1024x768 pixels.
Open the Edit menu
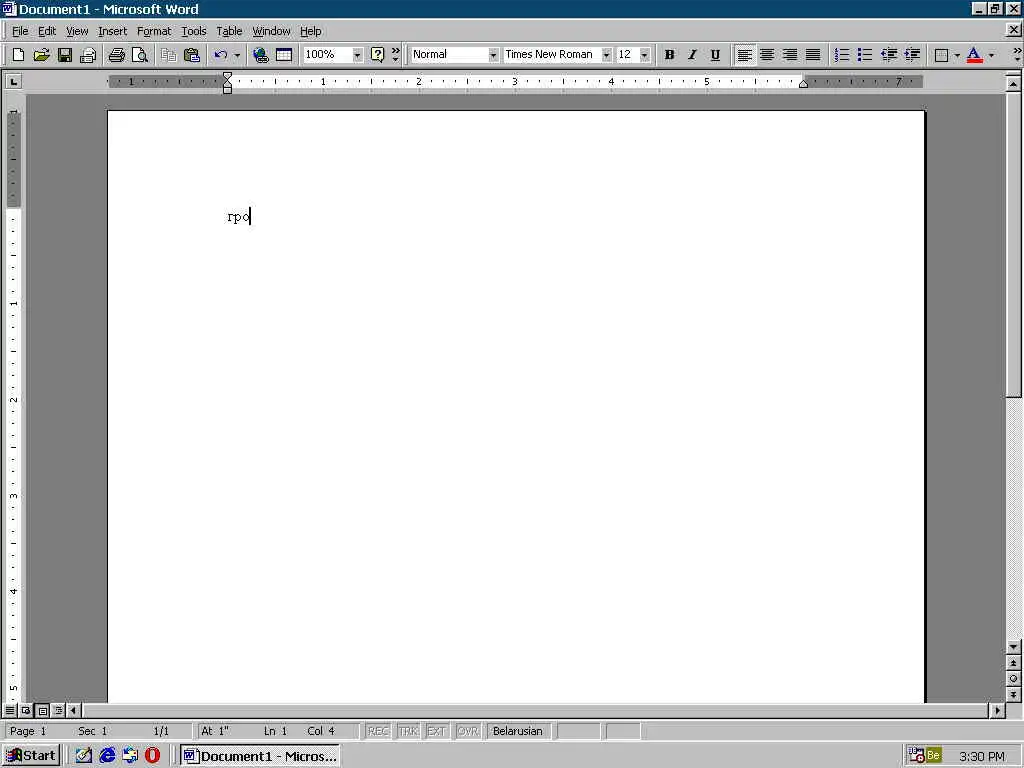point(46,31)
